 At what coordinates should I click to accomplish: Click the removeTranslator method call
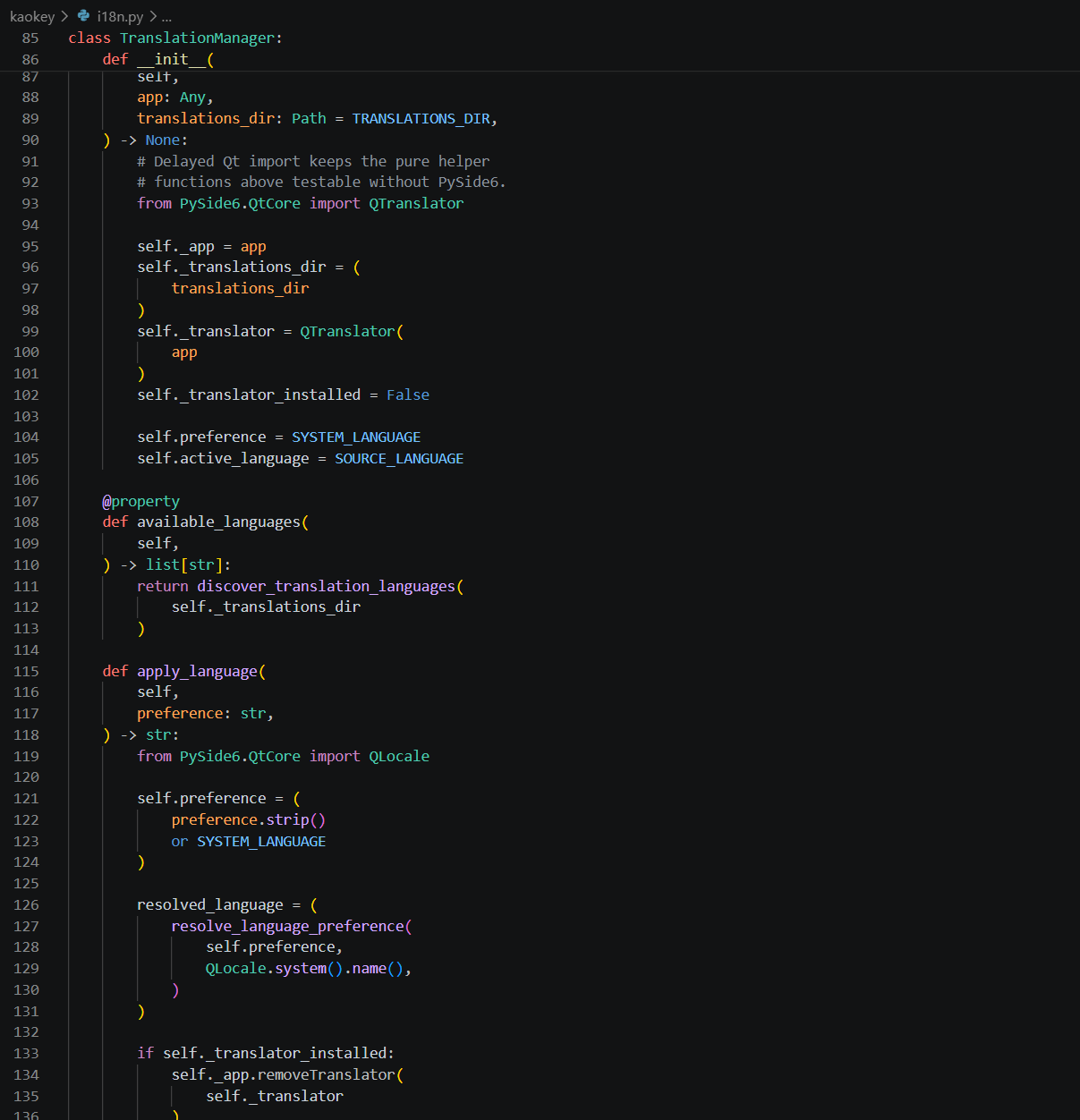pos(326,1074)
